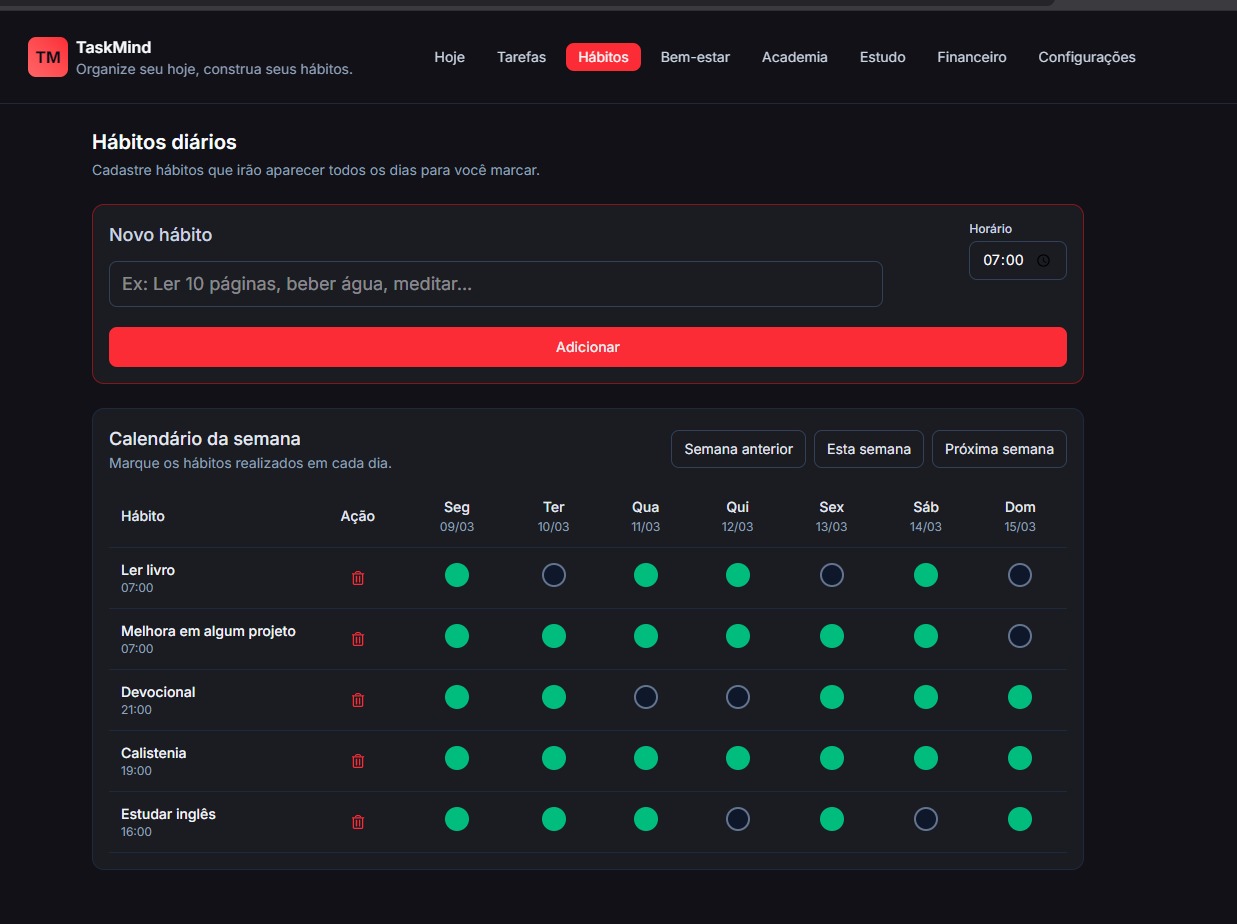This screenshot has height=924, width=1237.
Task: Switch to the Tarefas tab
Action: (x=521, y=57)
